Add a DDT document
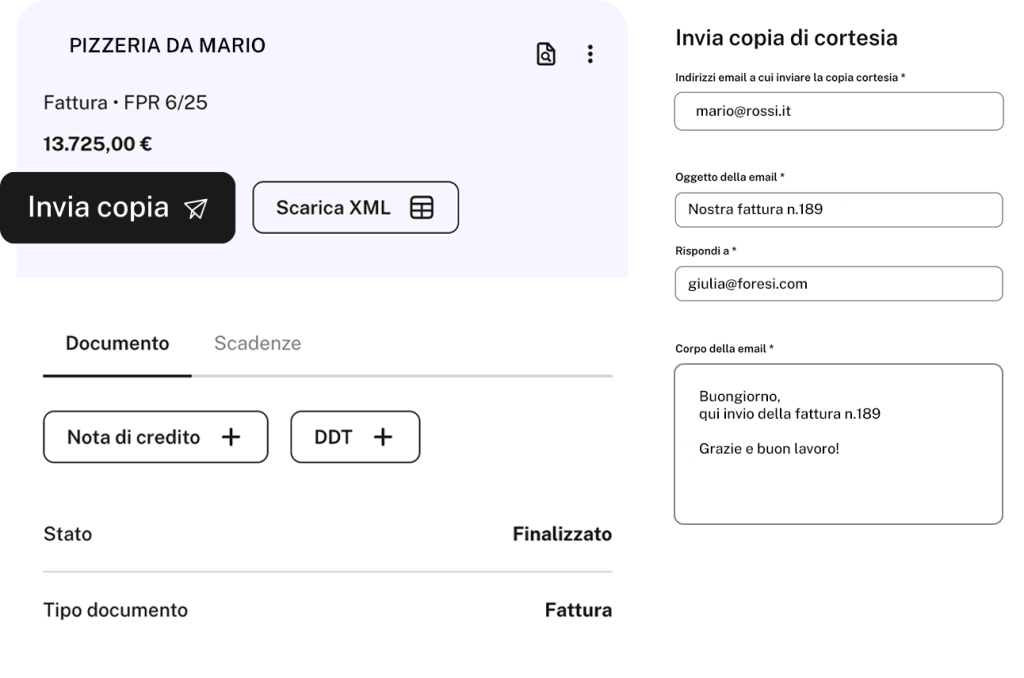 pos(355,437)
